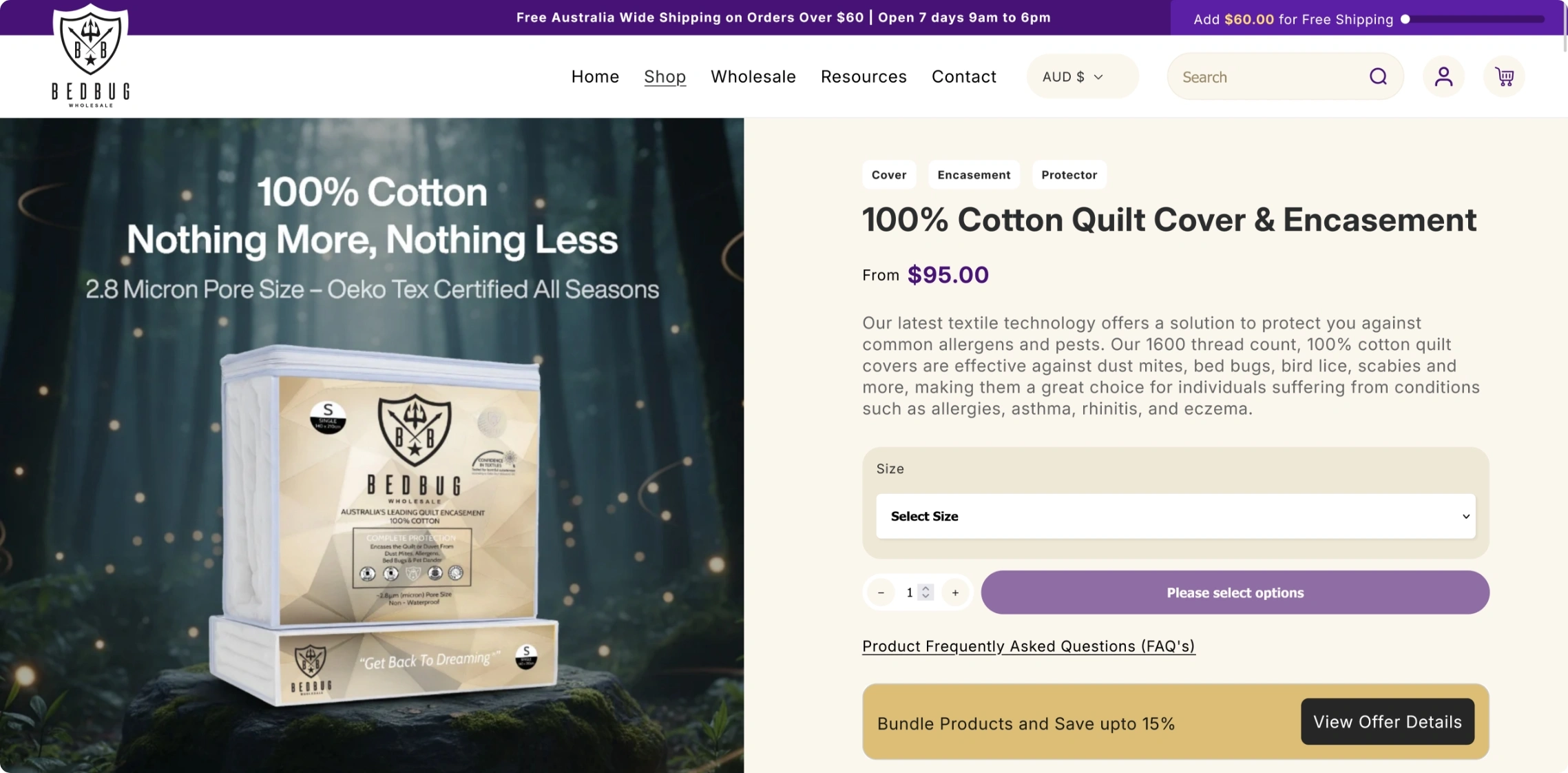Click the free shipping progress bar
1568x773 pixels.
click(x=1474, y=19)
